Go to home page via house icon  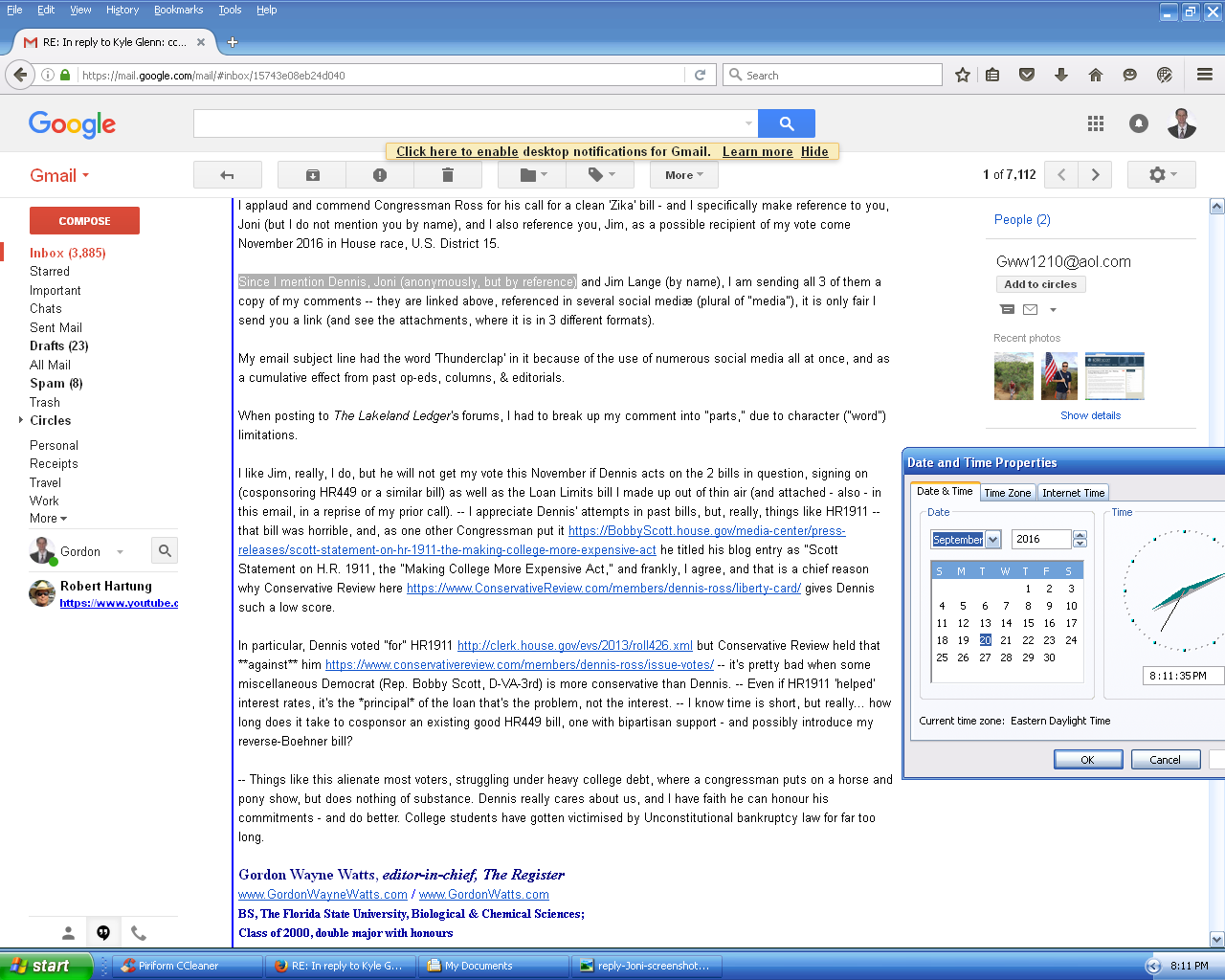tap(1096, 75)
